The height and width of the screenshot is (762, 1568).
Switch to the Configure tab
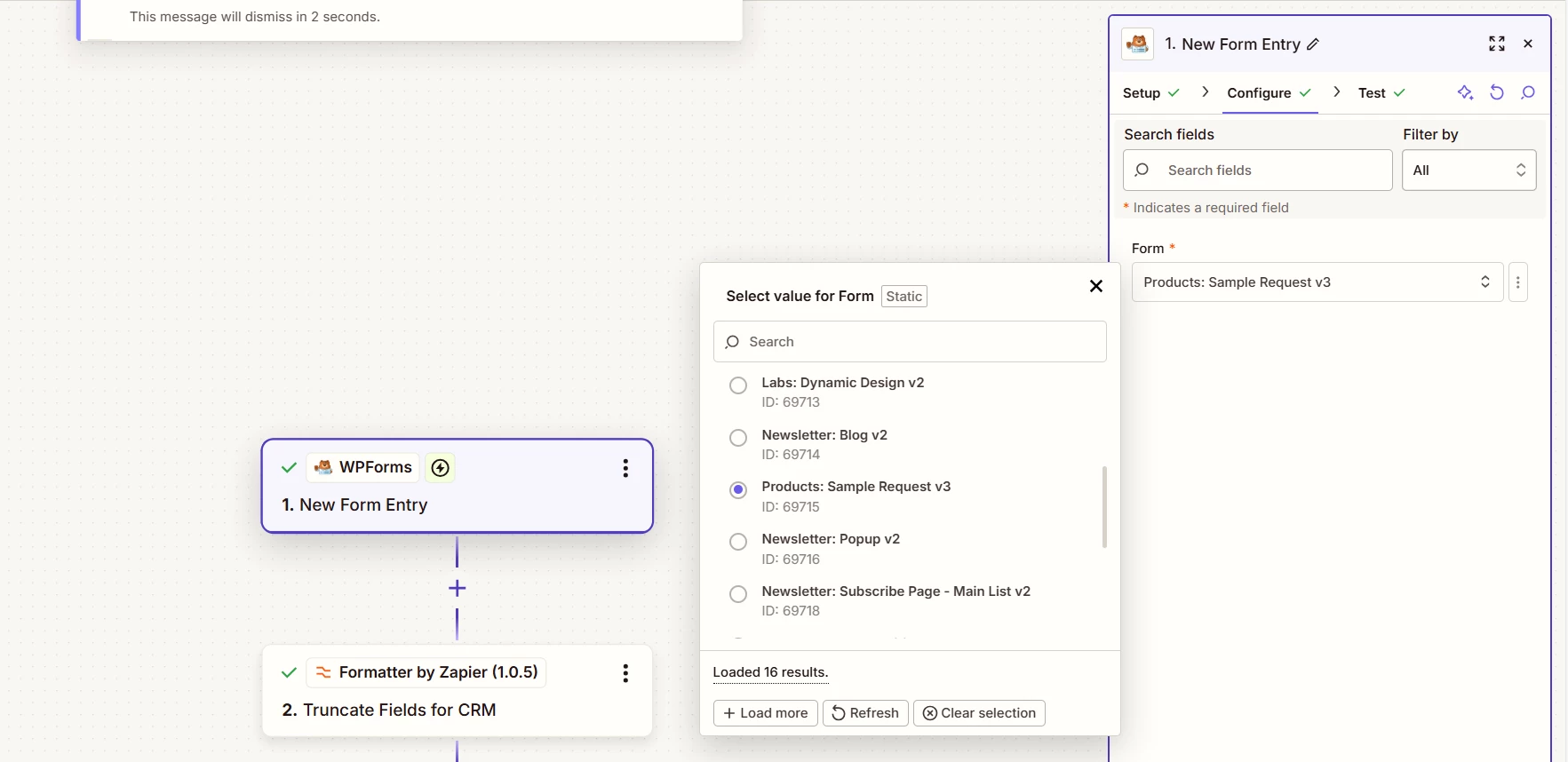[1270, 93]
